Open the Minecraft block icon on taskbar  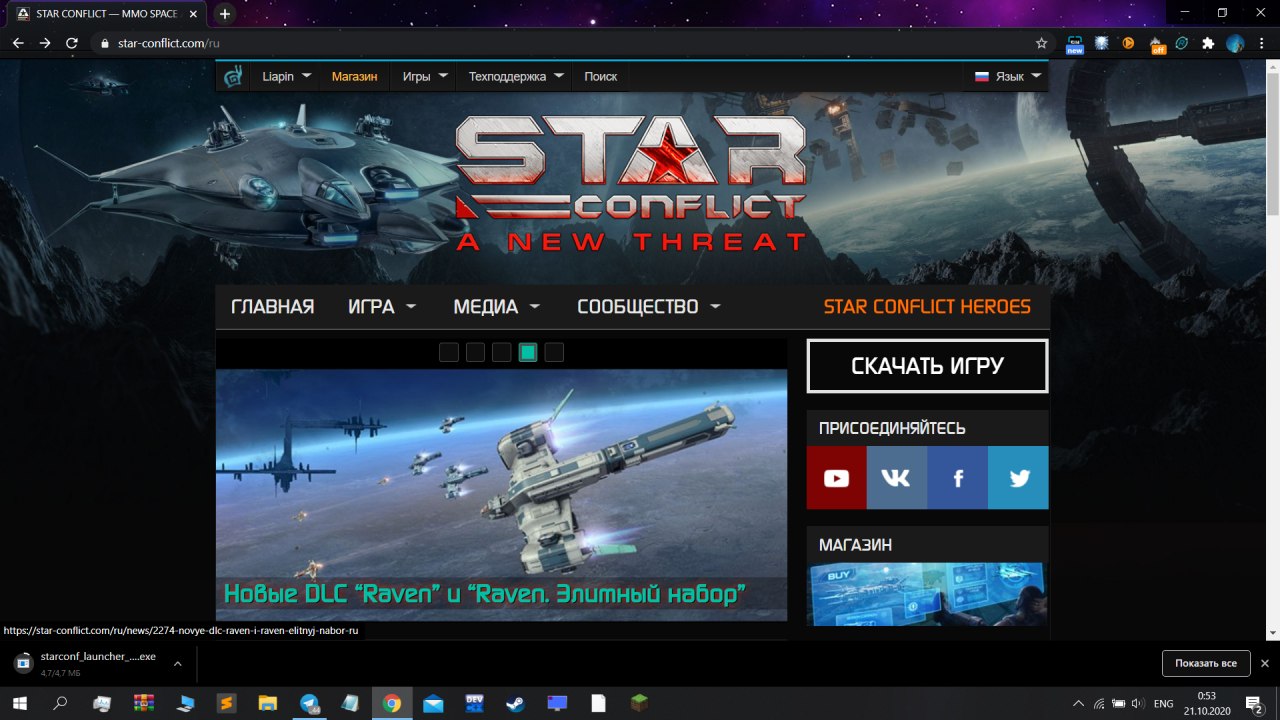[x=639, y=703]
